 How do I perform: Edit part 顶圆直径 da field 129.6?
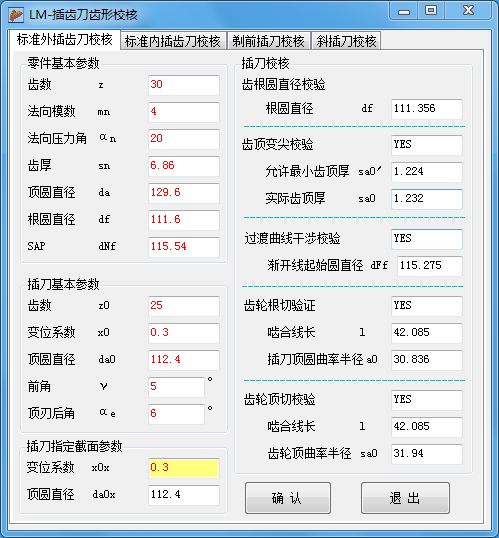[x=184, y=193]
